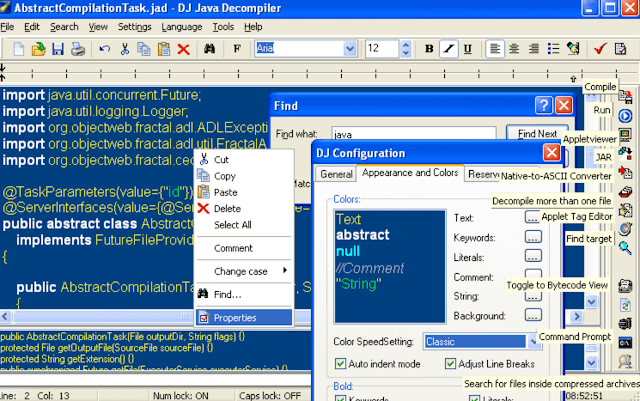Image resolution: width=640 pixels, height=401 pixels.
Task: Save the file with the floppy icon
Action: (x=58, y=49)
